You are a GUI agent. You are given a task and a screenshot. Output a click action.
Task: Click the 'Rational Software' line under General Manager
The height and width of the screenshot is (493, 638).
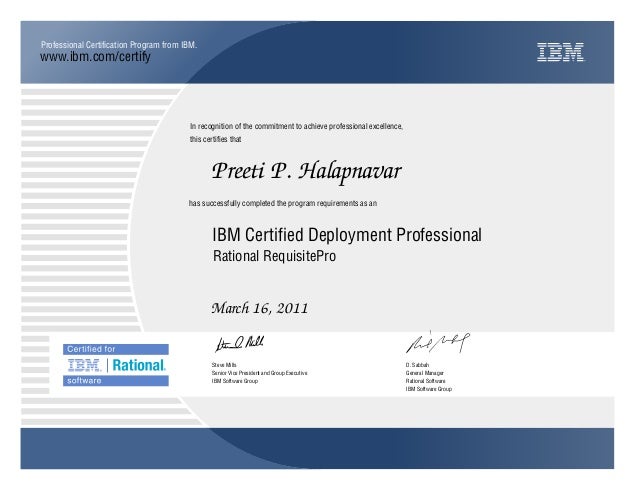pyautogui.click(x=425, y=381)
